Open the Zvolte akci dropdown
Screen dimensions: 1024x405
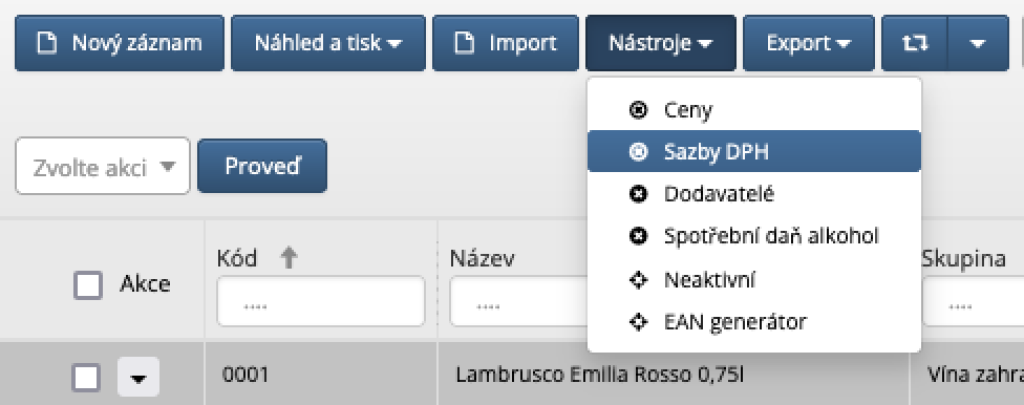(103, 166)
